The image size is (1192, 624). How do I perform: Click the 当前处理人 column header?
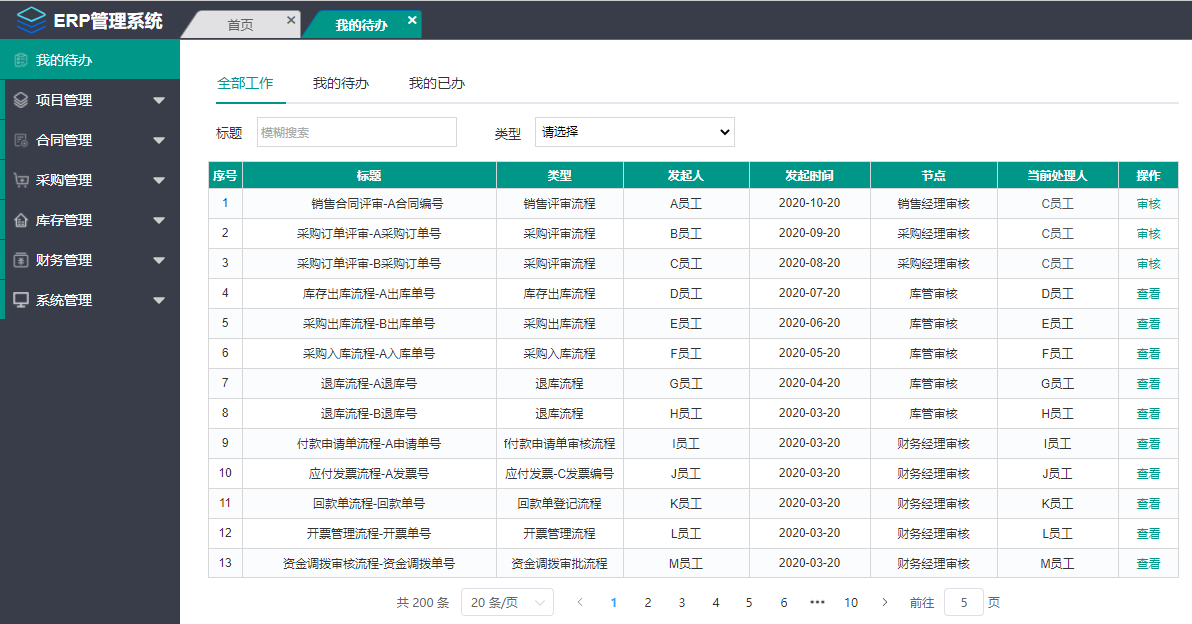tap(1057, 176)
